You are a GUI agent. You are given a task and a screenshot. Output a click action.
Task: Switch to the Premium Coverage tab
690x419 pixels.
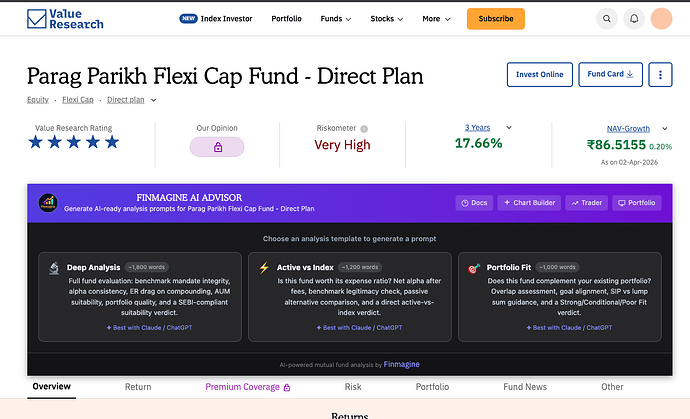pos(247,387)
